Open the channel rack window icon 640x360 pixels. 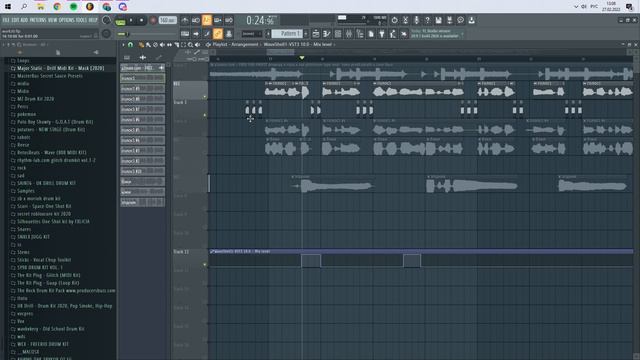point(338,34)
